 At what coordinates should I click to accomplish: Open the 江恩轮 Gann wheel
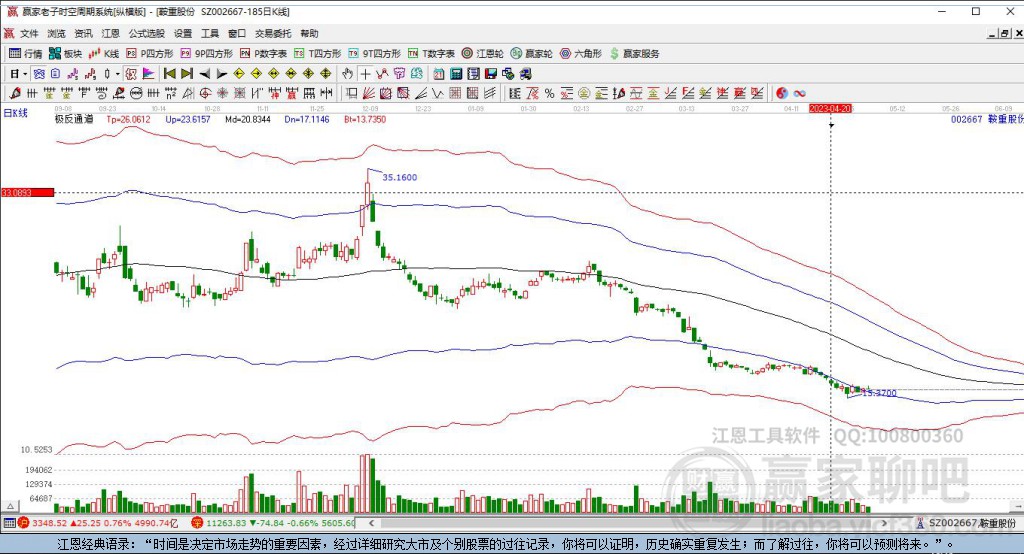pyautogui.click(x=483, y=54)
